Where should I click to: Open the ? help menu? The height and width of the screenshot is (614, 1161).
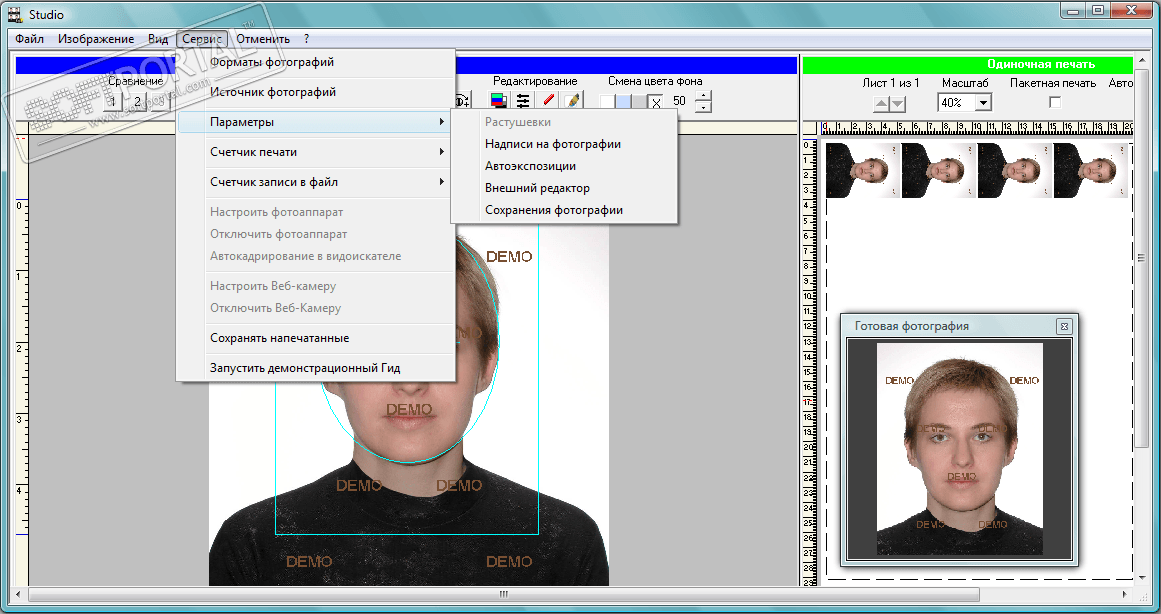(x=306, y=39)
